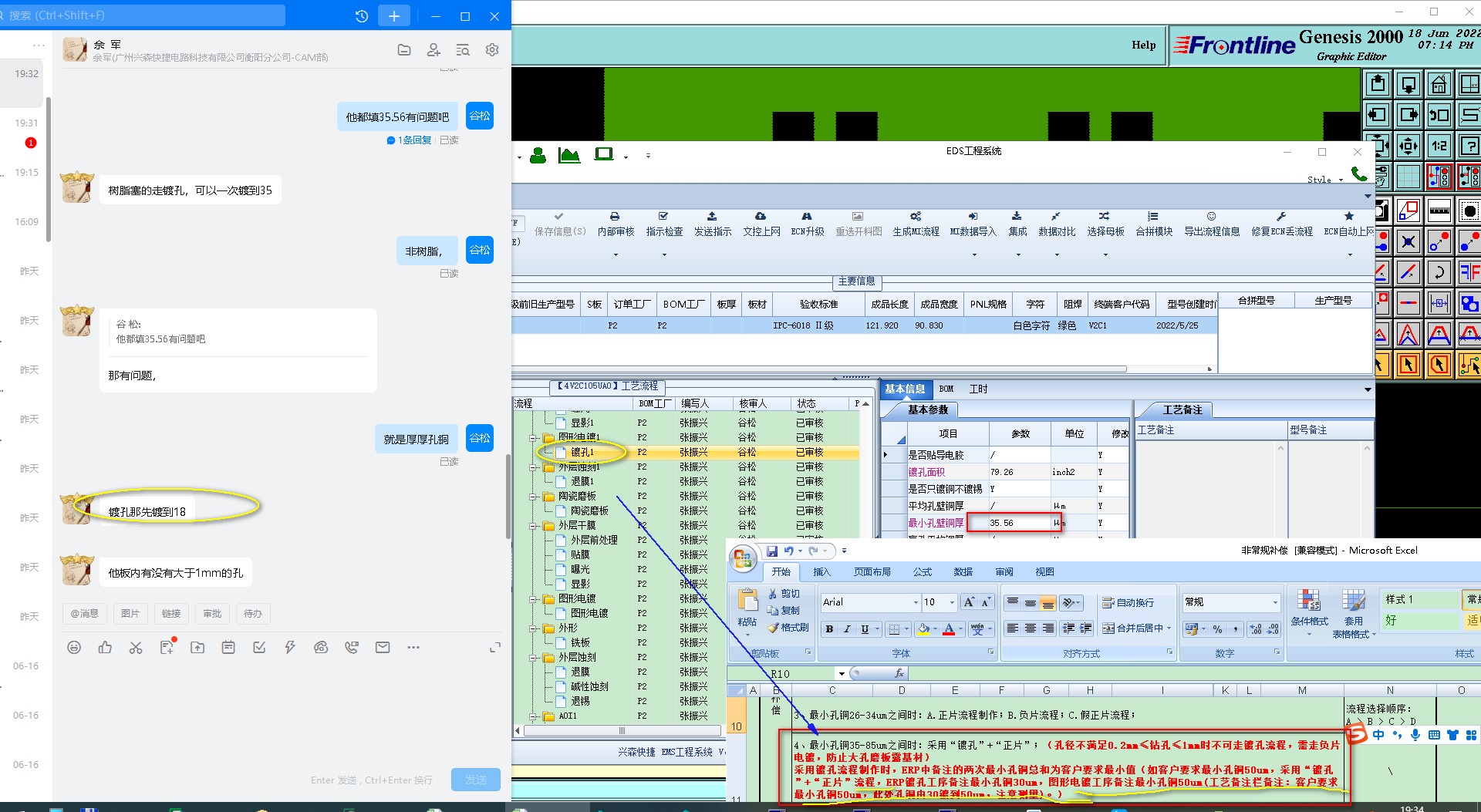This screenshot has width=1481, height=812.
Task: Open the mail envelope icon in chat
Action: [x=383, y=648]
